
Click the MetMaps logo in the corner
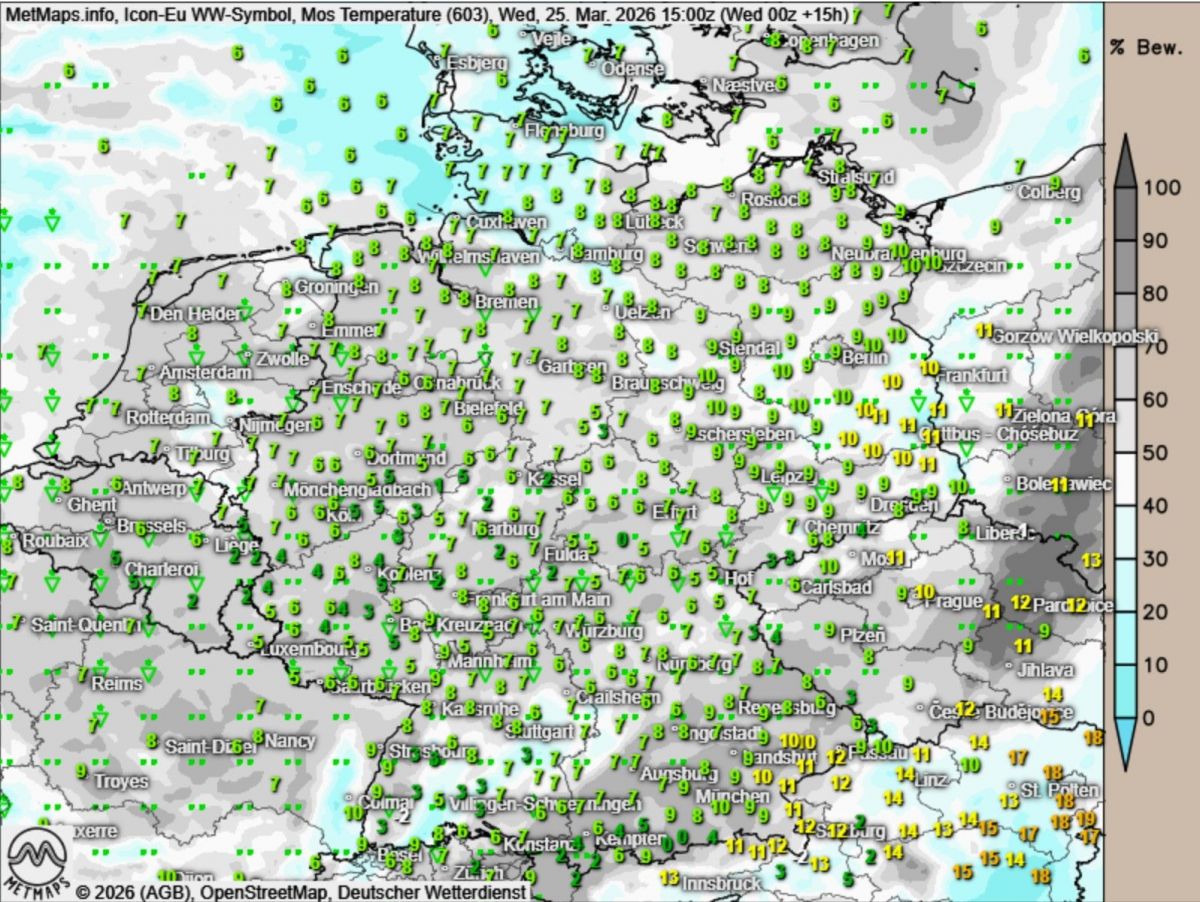click(x=37, y=862)
